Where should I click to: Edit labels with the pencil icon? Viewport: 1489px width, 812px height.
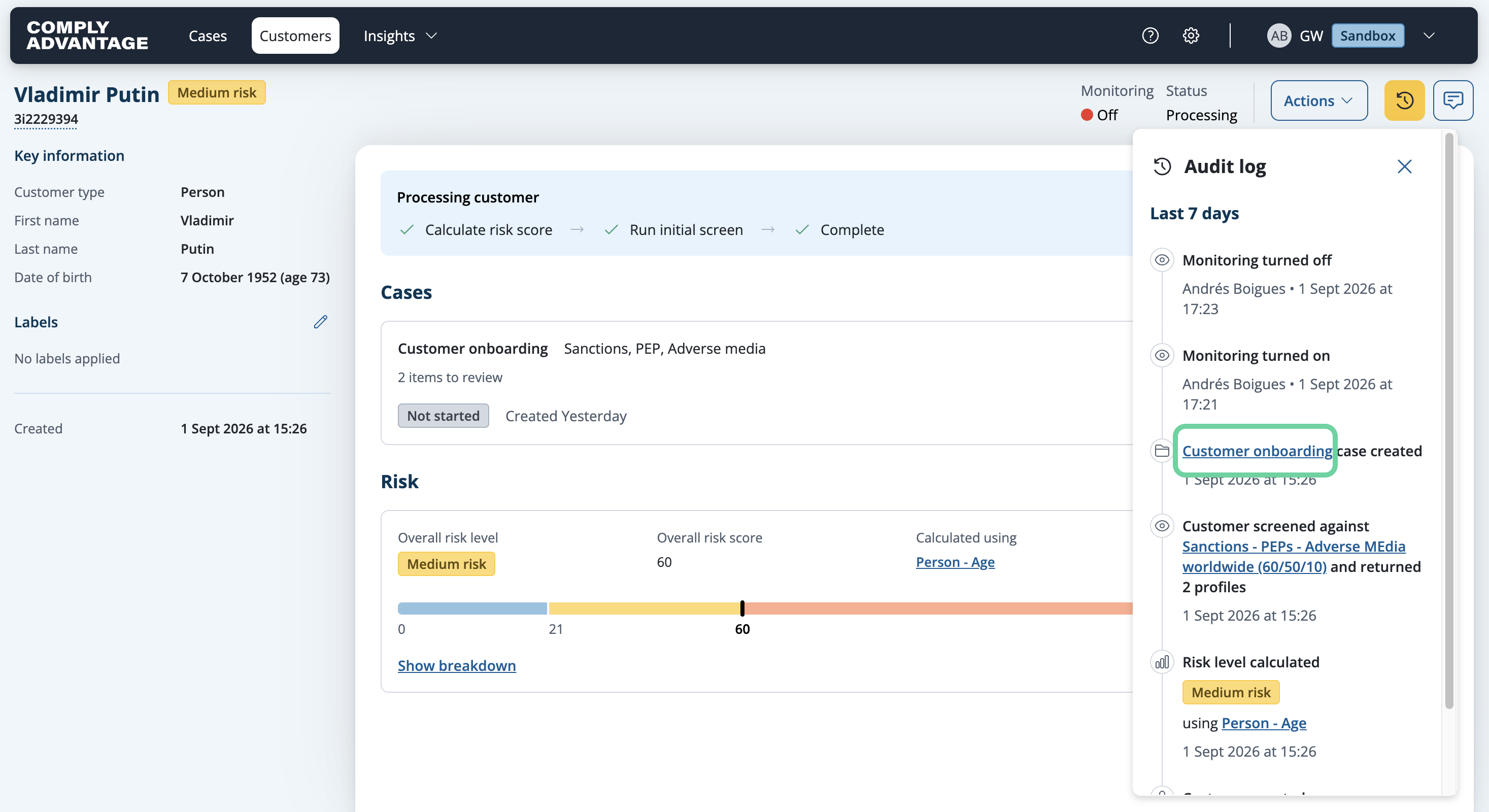click(x=321, y=322)
